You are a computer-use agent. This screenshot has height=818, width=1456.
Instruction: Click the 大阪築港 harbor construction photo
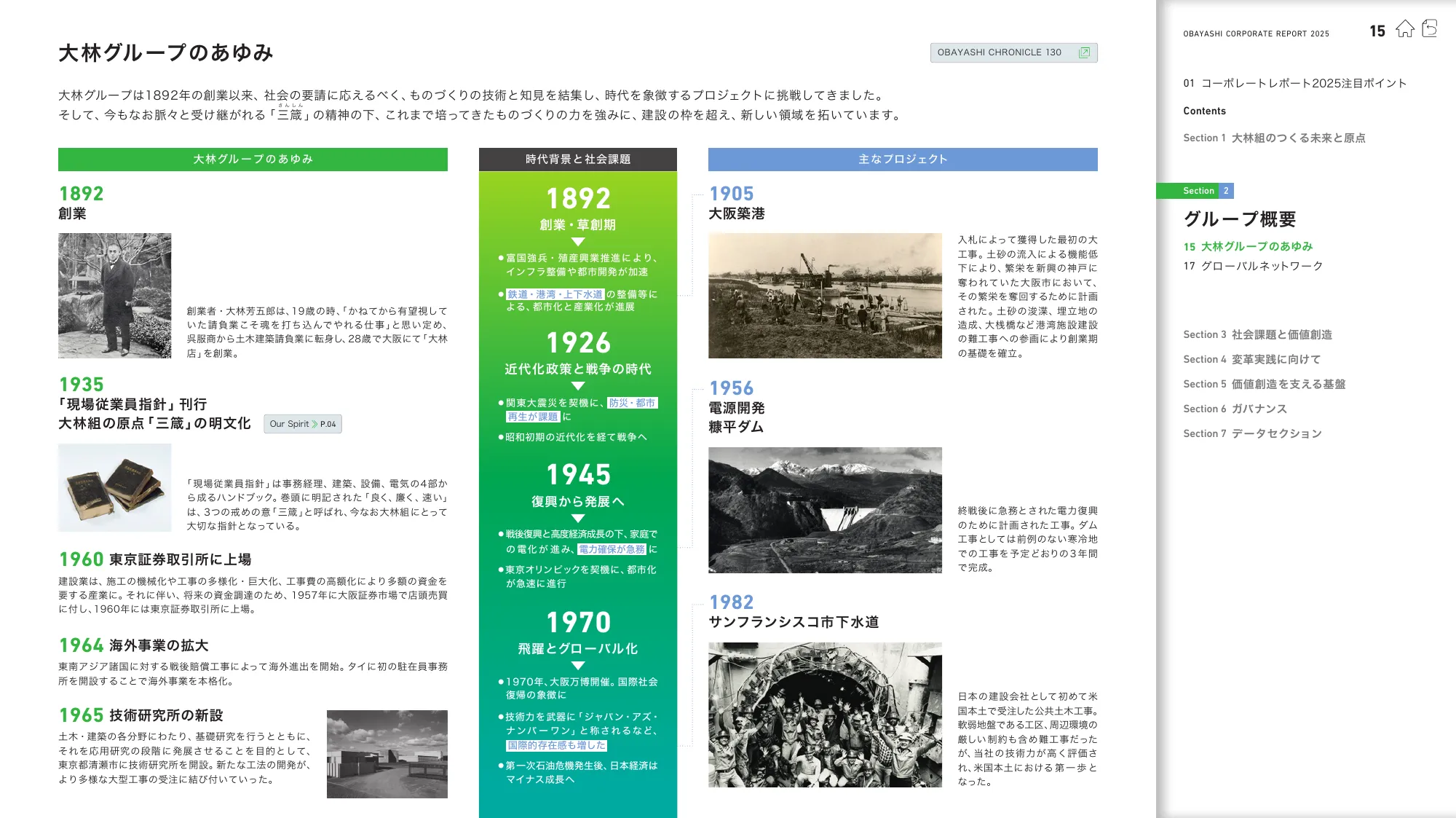coord(825,295)
